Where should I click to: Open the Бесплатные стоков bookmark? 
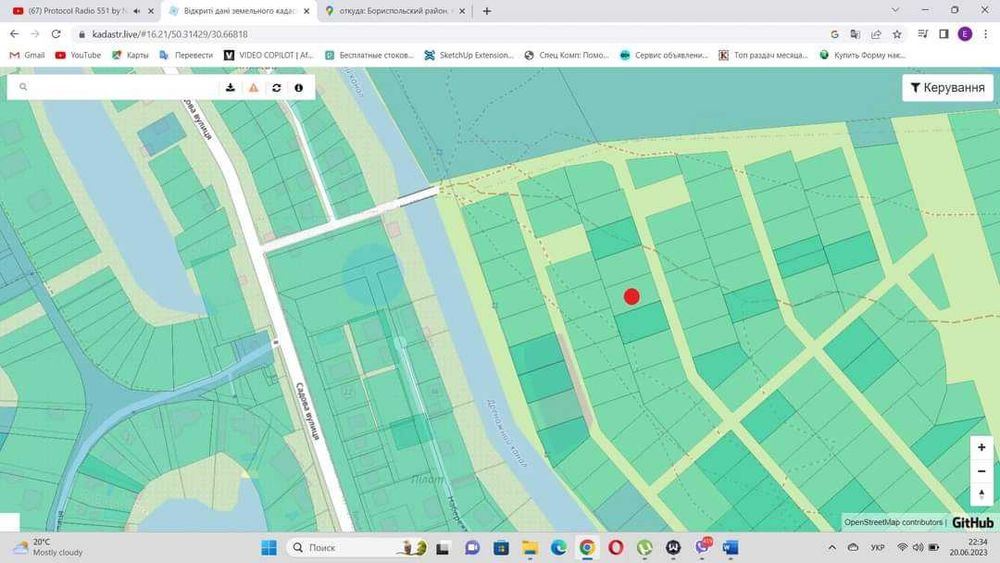(x=369, y=55)
